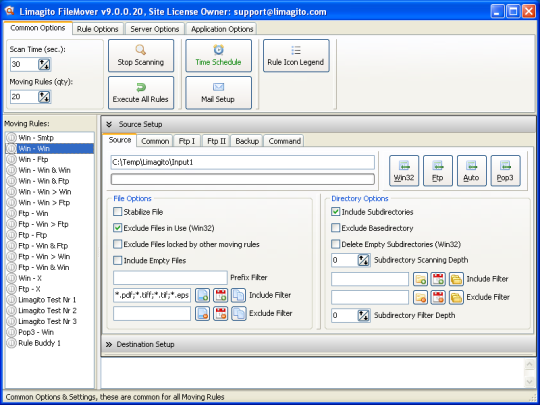Click copy icon beside File Exclude Filter
Image resolution: width=540 pixels, height=405 pixels.
pyautogui.click(x=238, y=313)
